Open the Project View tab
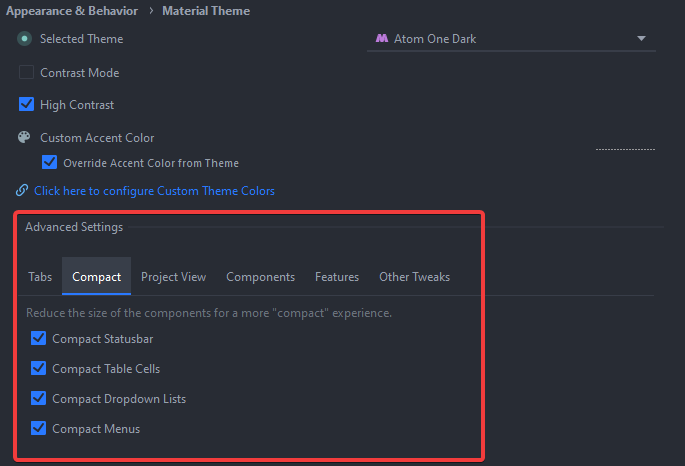Viewport: 685px width, 466px height. pyautogui.click(x=173, y=277)
